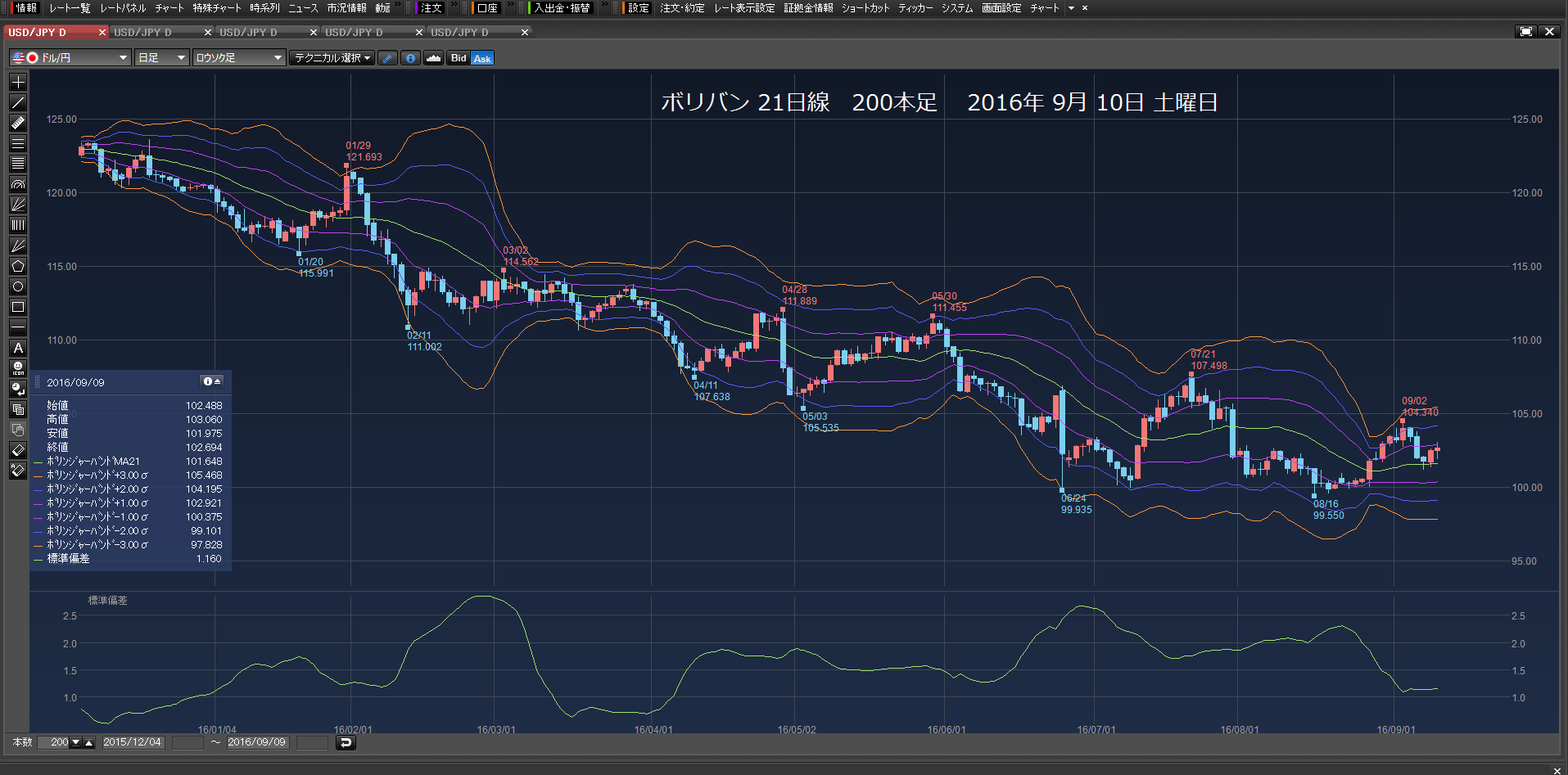Screen dimensions: 1568x775
Task: Select the ruler measurement tool
Action: pyautogui.click(x=18, y=123)
